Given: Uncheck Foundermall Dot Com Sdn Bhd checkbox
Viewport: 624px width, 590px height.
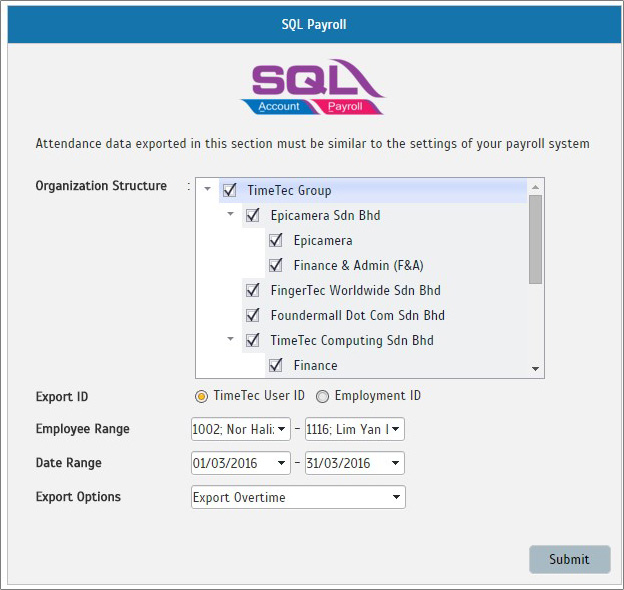Looking at the screenshot, I should point(253,315).
